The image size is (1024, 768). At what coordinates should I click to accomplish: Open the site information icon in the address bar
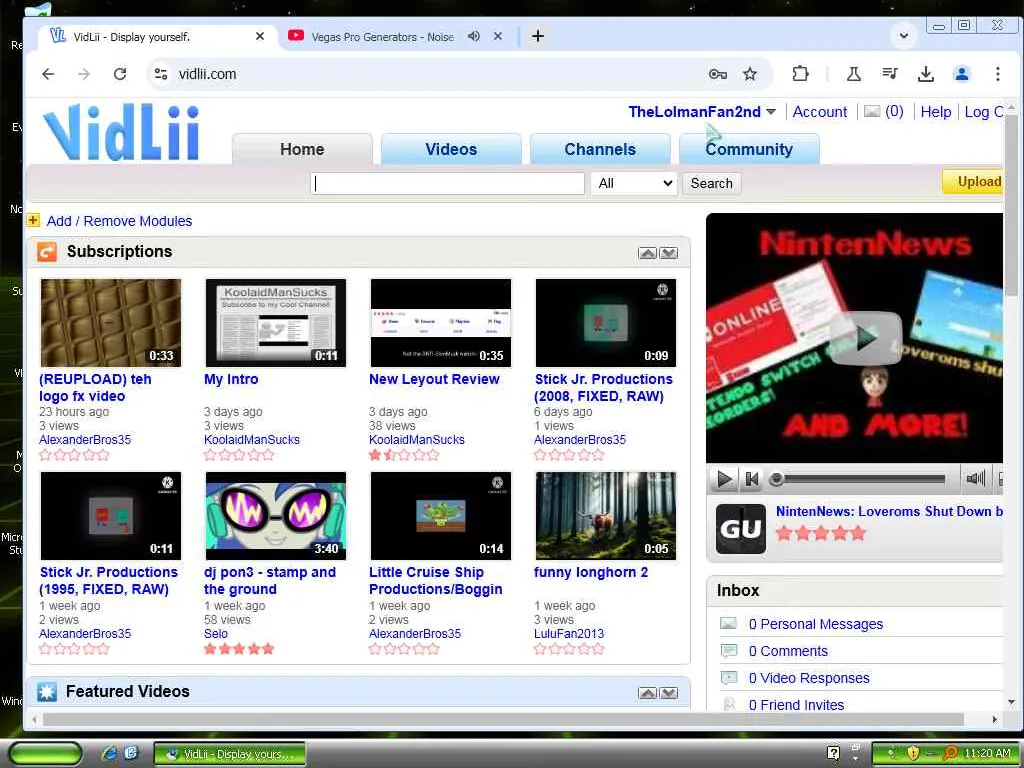(x=161, y=74)
